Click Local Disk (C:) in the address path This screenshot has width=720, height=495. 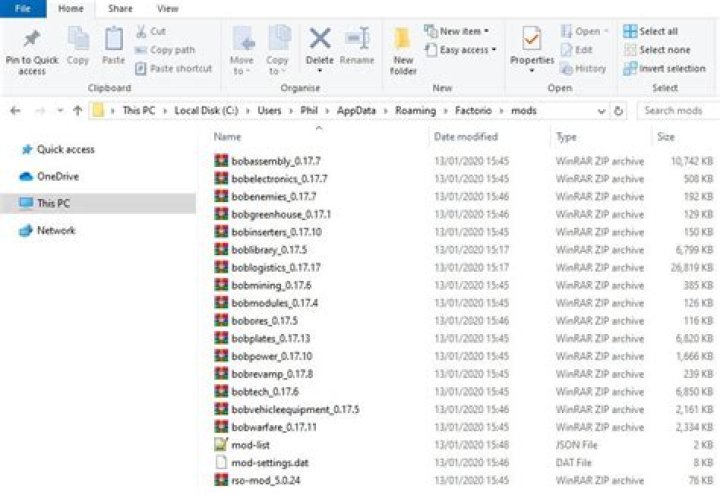(x=206, y=111)
